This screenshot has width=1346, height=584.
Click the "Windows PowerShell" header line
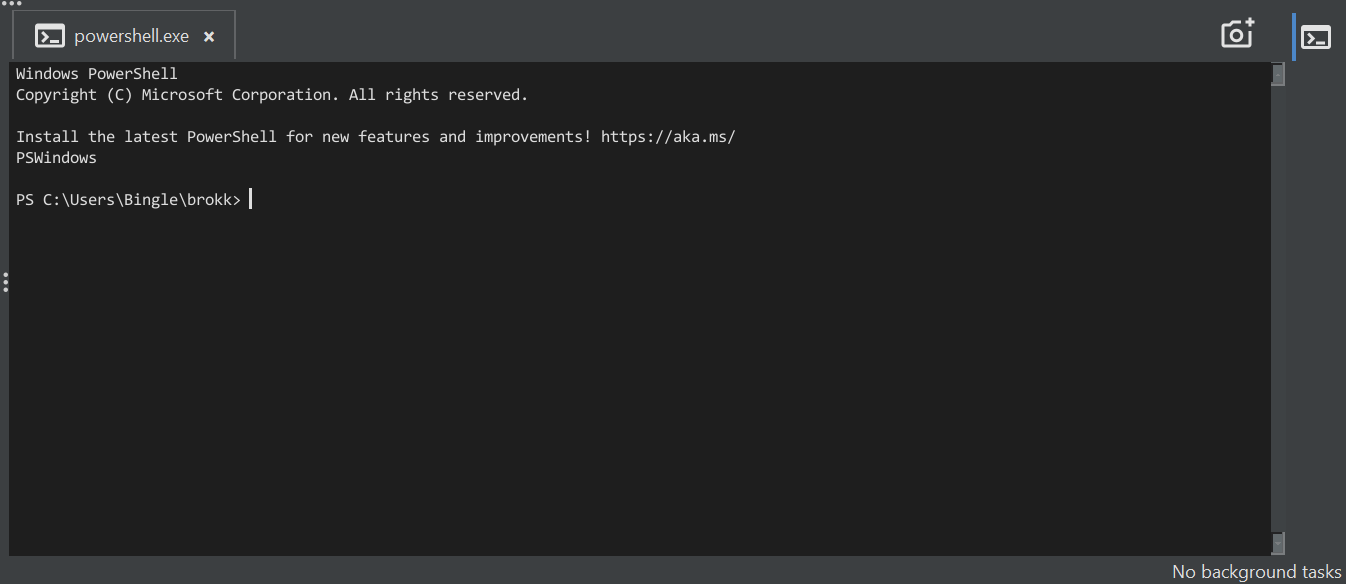pyautogui.click(x=97, y=74)
